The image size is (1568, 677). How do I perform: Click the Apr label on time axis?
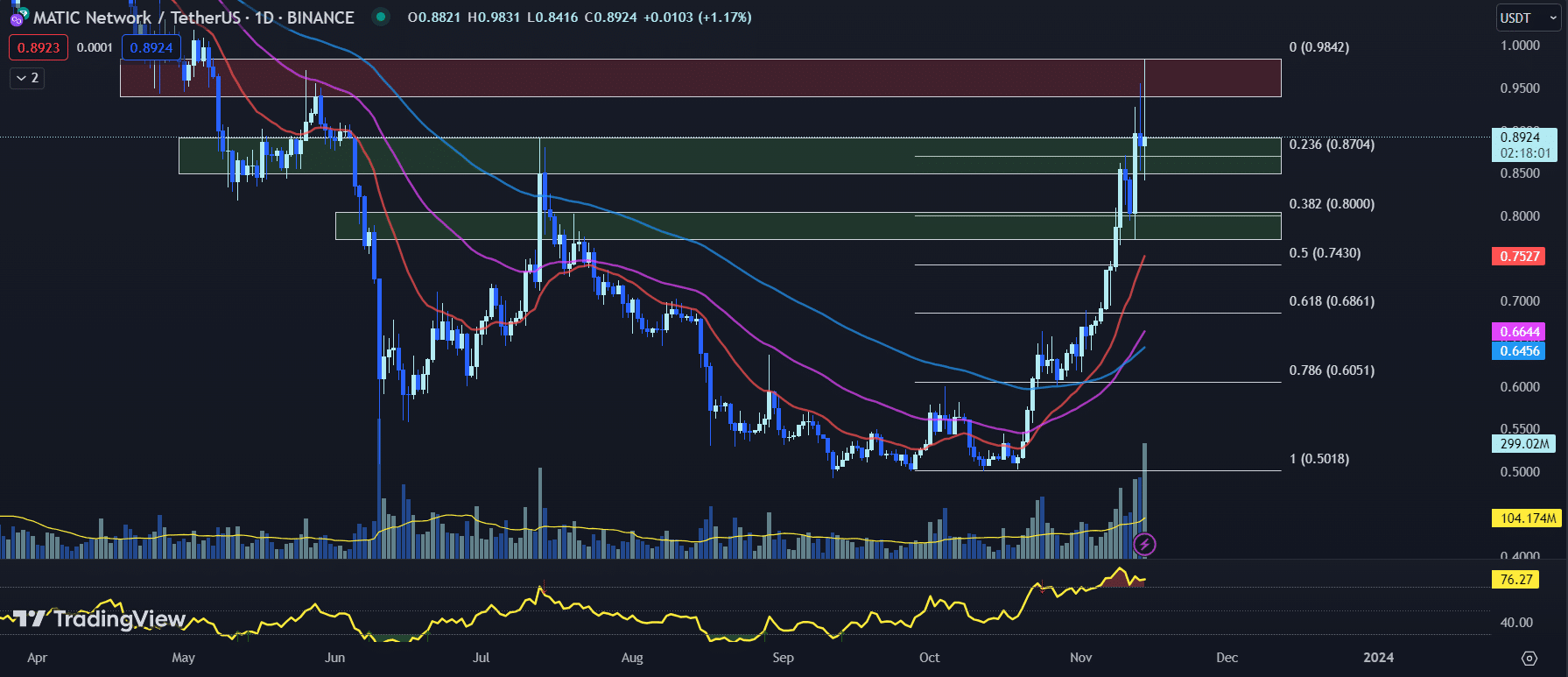click(x=37, y=658)
